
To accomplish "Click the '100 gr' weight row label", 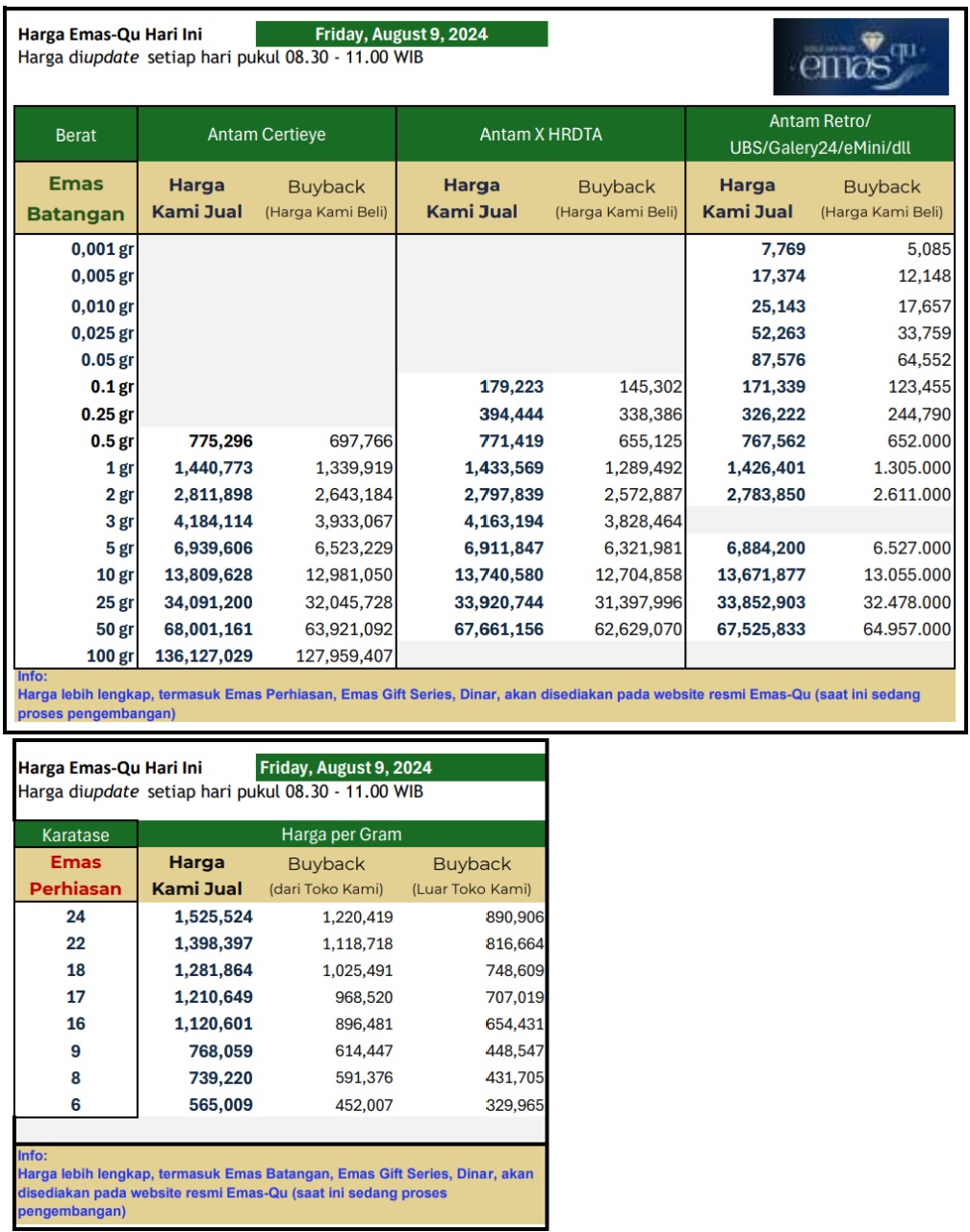I will pos(110,656).
